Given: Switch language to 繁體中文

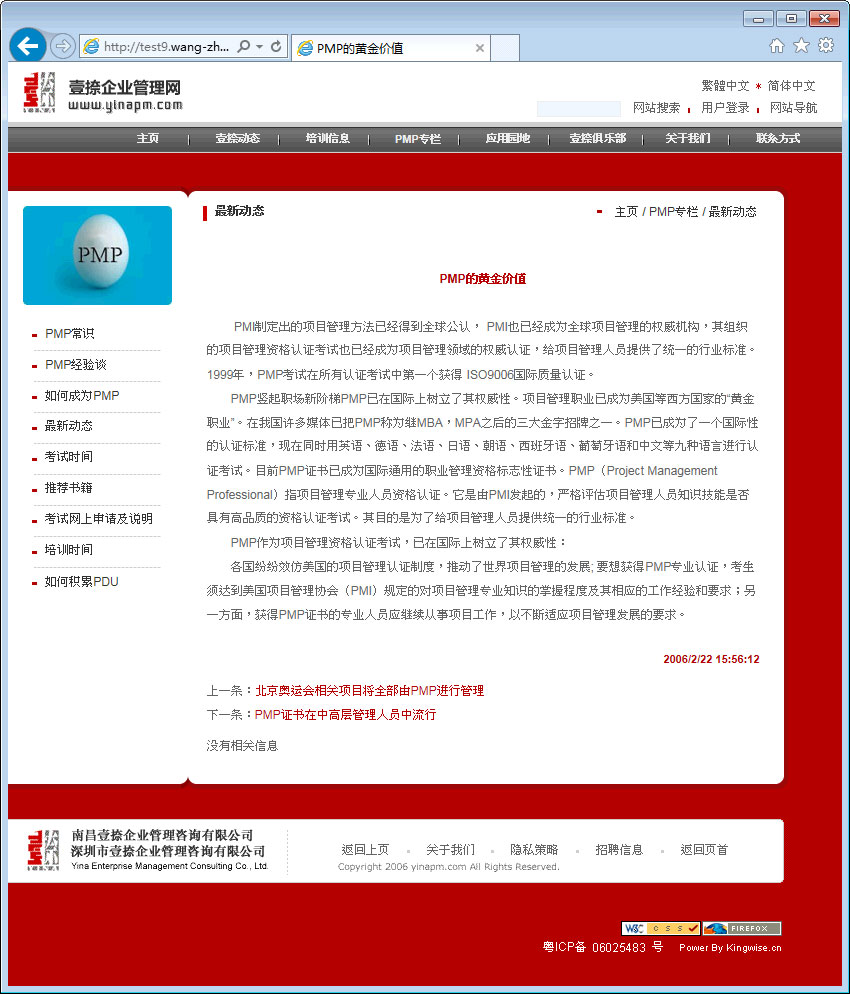Looking at the screenshot, I should tap(725, 86).
